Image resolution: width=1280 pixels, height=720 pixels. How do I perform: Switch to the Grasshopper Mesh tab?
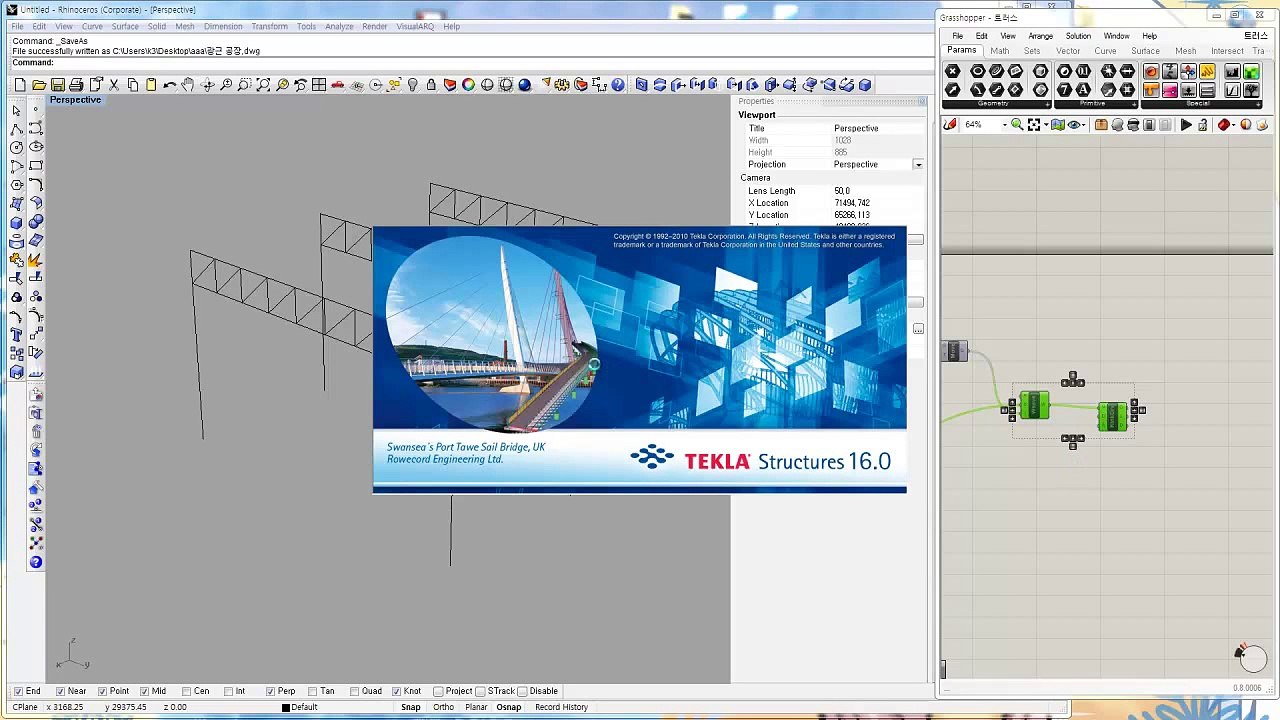tap(1185, 51)
